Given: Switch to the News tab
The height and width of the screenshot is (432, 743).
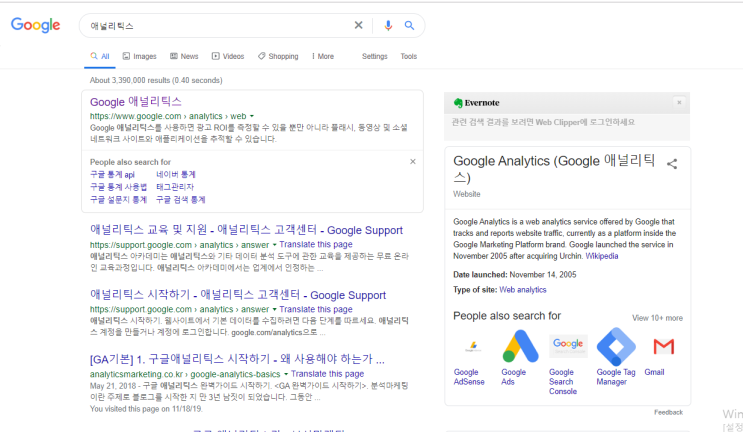Looking at the screenshot, I should click(184, 56).
